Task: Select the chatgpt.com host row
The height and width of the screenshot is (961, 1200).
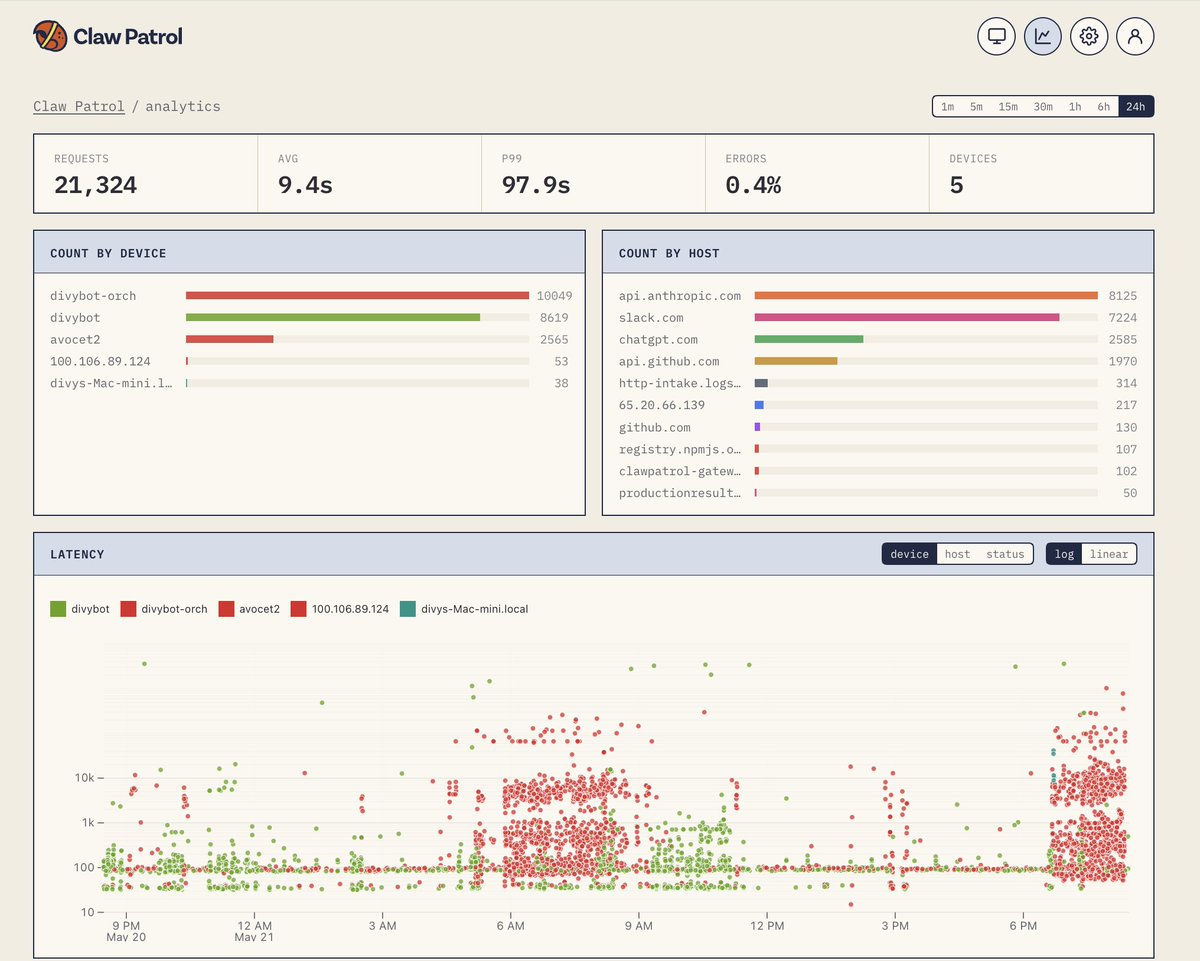Action: [878, 340]
